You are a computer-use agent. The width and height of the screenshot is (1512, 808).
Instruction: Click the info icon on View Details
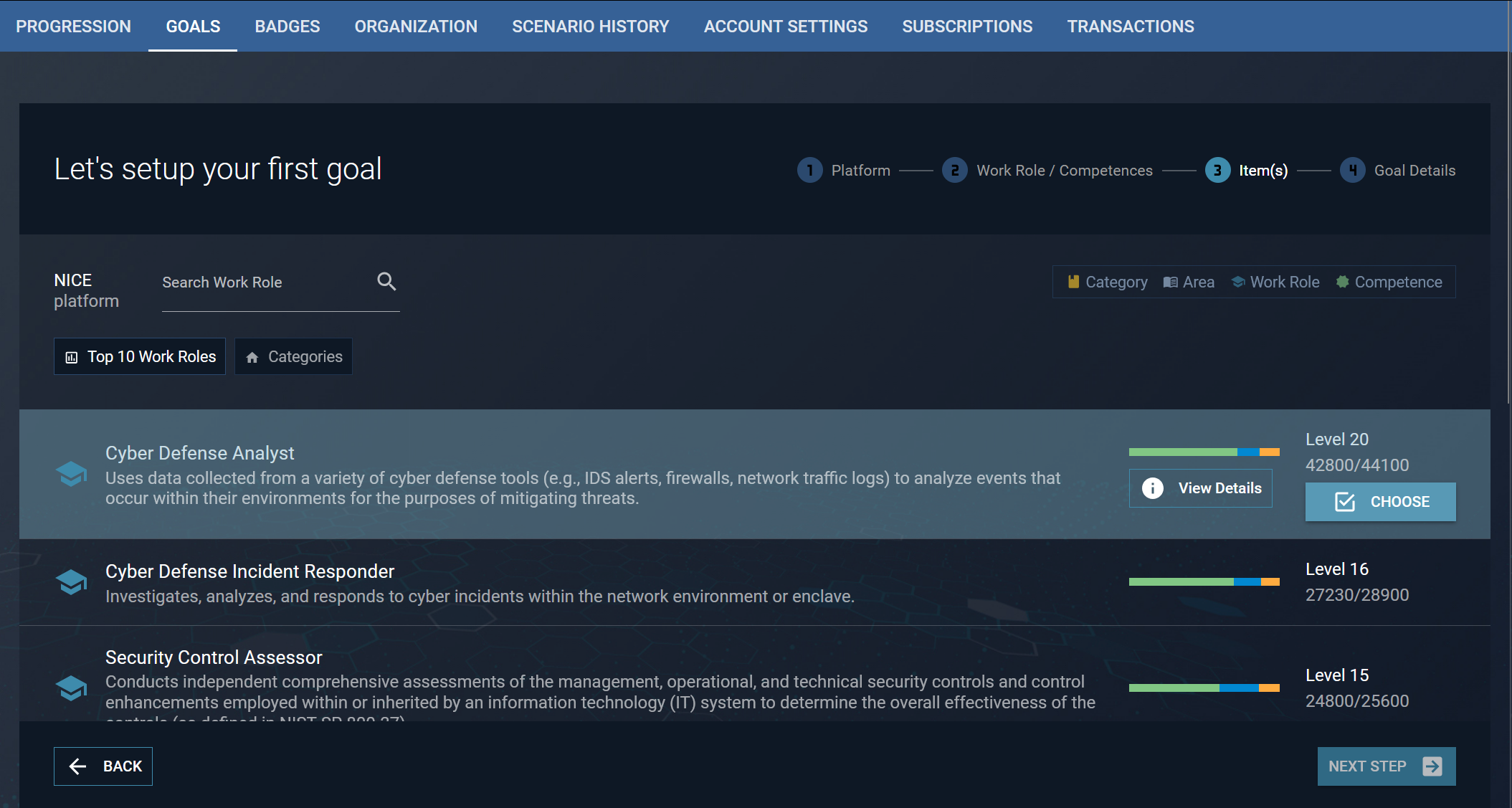tap(1153, 488)
